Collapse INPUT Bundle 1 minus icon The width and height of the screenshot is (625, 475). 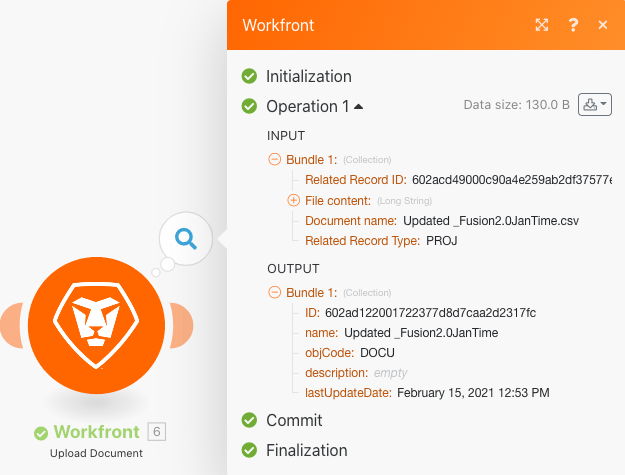coord(274,159)
